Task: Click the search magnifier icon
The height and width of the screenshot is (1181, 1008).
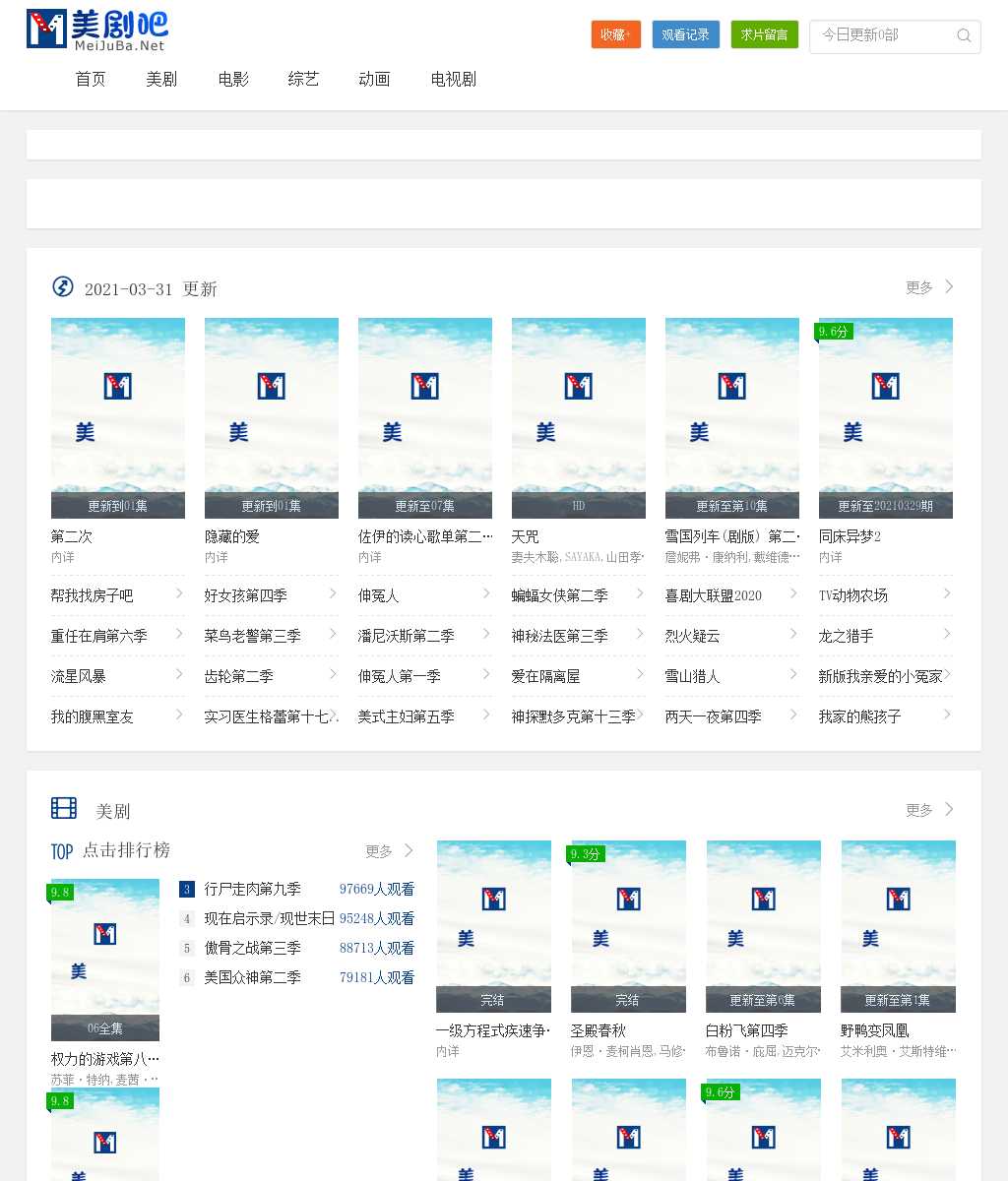Action: pos(964,35)
